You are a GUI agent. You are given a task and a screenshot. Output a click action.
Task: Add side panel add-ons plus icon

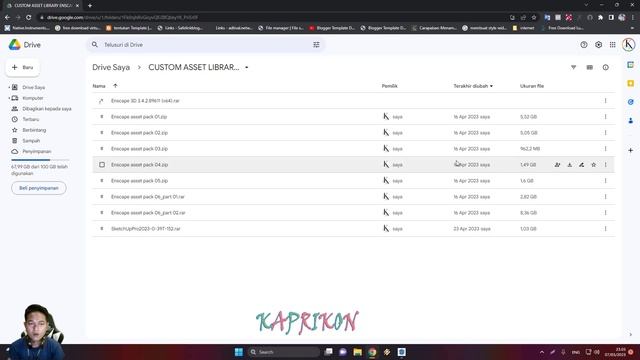pos(631,150)
